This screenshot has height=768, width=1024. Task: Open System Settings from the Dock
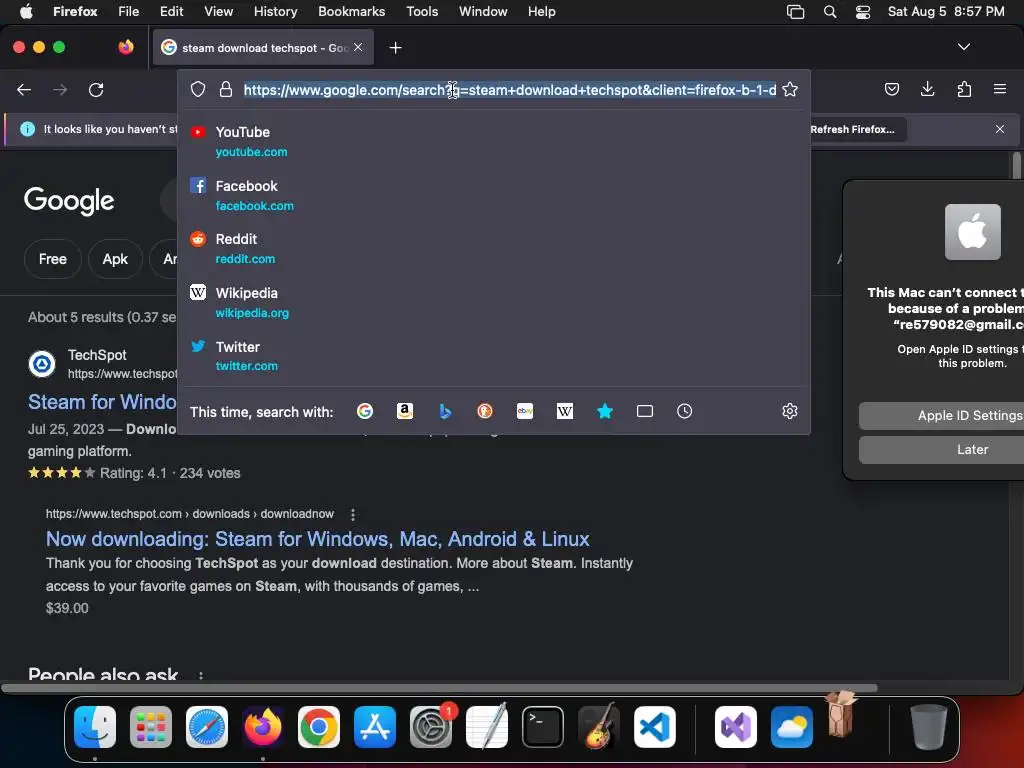pyautogui.click(x=431, y=727)
